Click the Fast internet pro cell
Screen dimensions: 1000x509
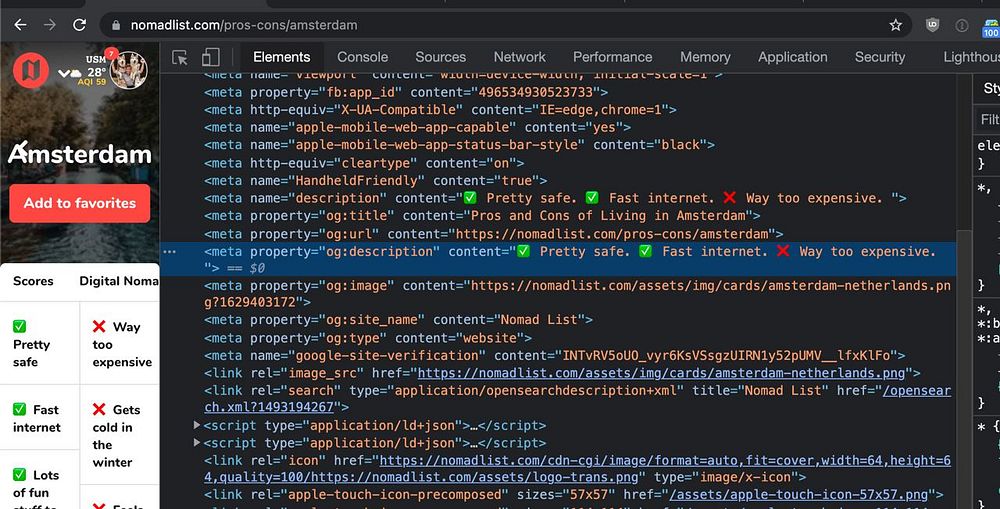click(x=40, y=418)
